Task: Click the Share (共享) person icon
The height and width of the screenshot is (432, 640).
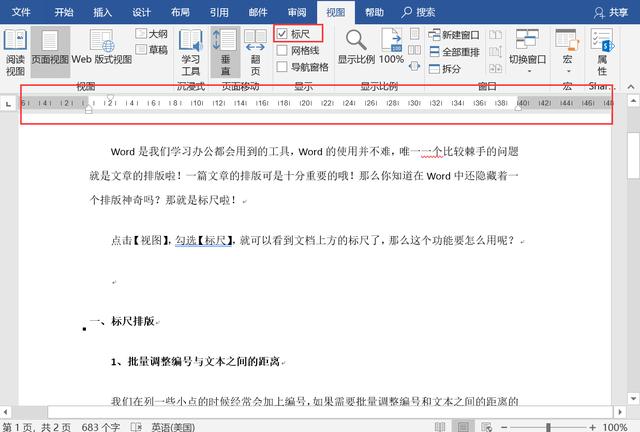Action: coord(599,13)
